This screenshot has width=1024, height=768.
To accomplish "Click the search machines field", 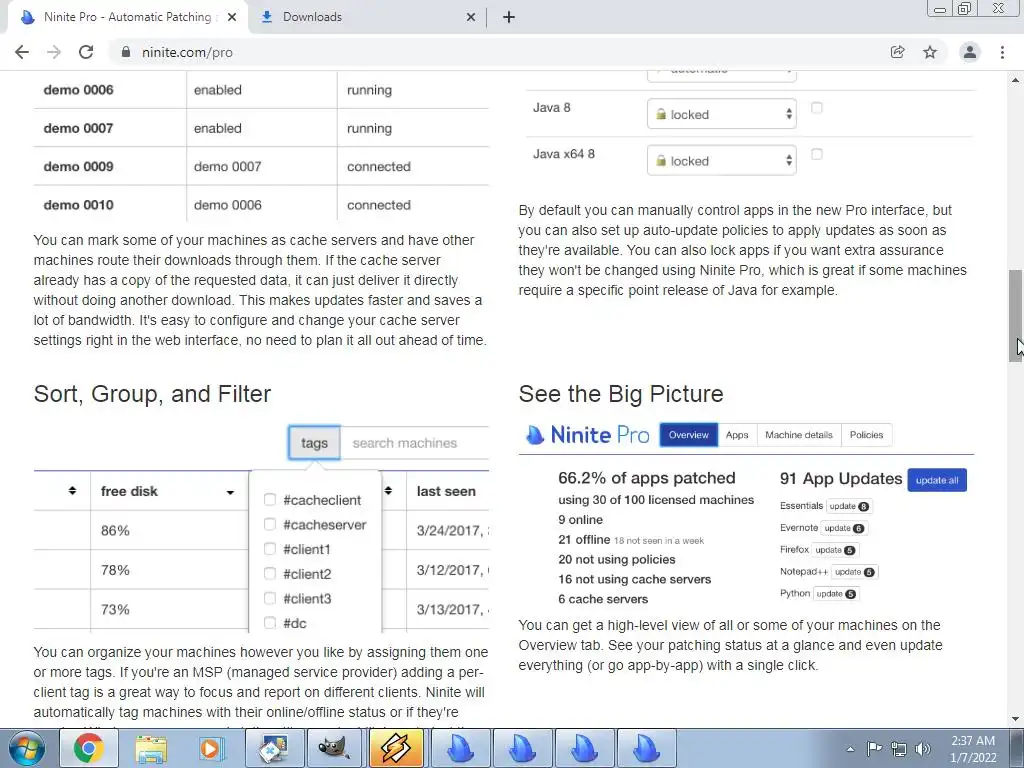I will point(415,443).
